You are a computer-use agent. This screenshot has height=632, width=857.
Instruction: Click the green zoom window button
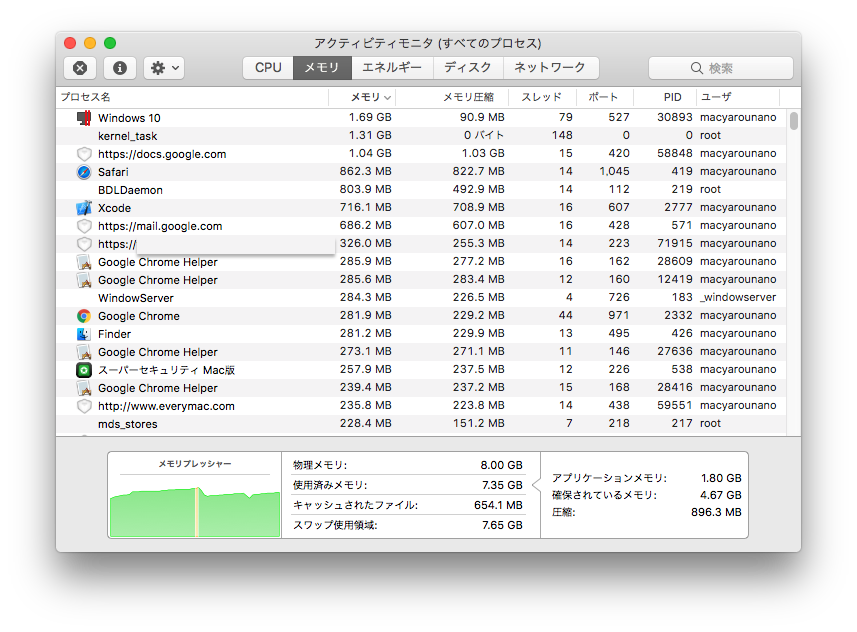coord(110,43)
